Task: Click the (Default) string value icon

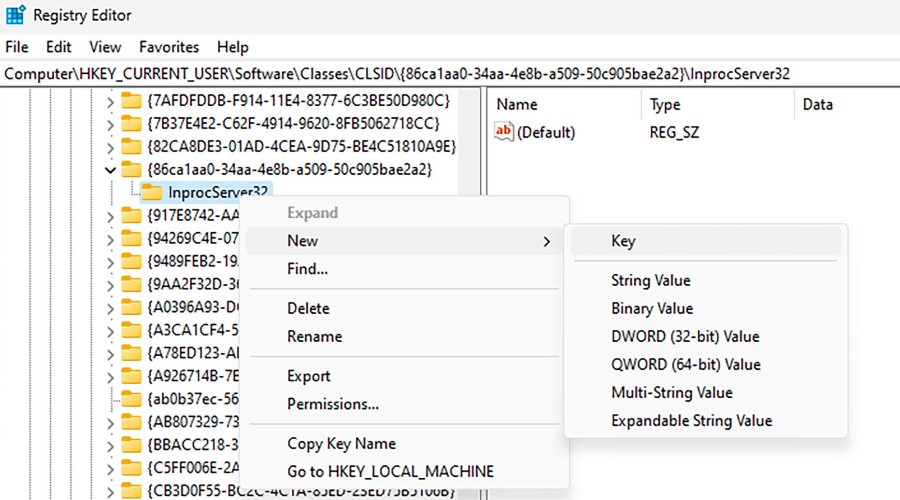Action: pos(503,132)
